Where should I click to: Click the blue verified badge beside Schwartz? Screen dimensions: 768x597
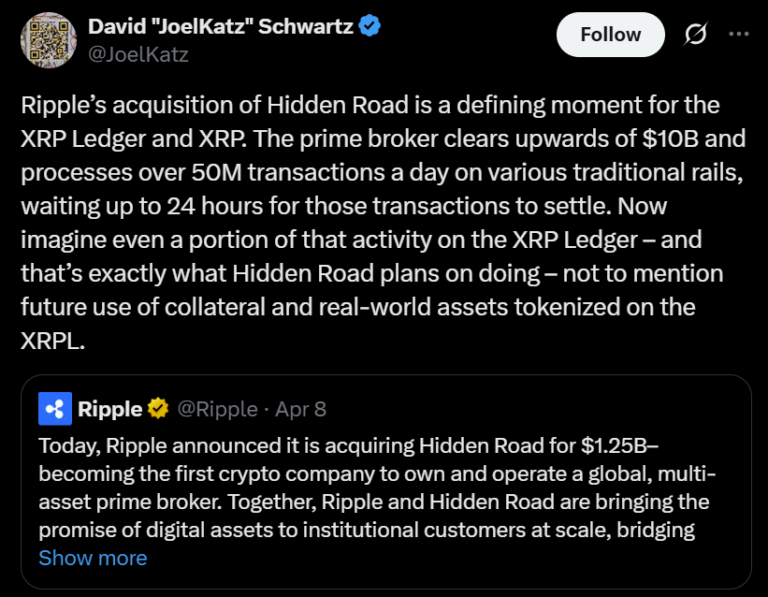(370, 27)
